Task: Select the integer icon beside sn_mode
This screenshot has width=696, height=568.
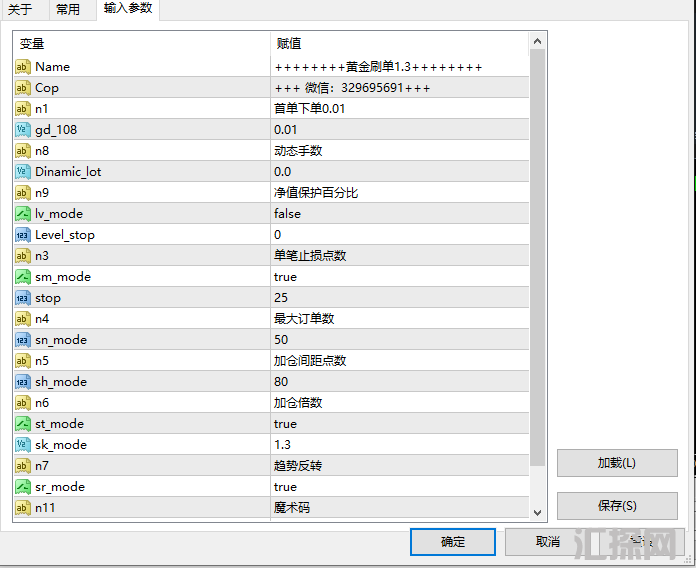Action: [23, 340]
